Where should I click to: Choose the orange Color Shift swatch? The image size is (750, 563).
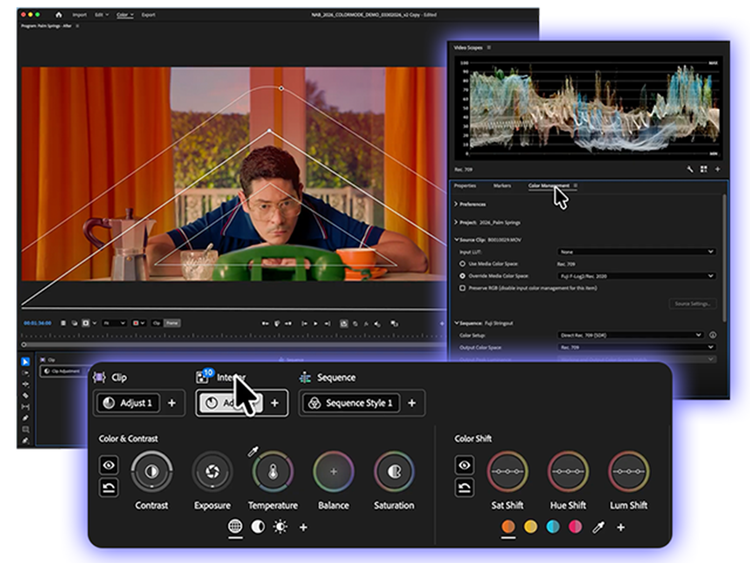click(508, 526)
